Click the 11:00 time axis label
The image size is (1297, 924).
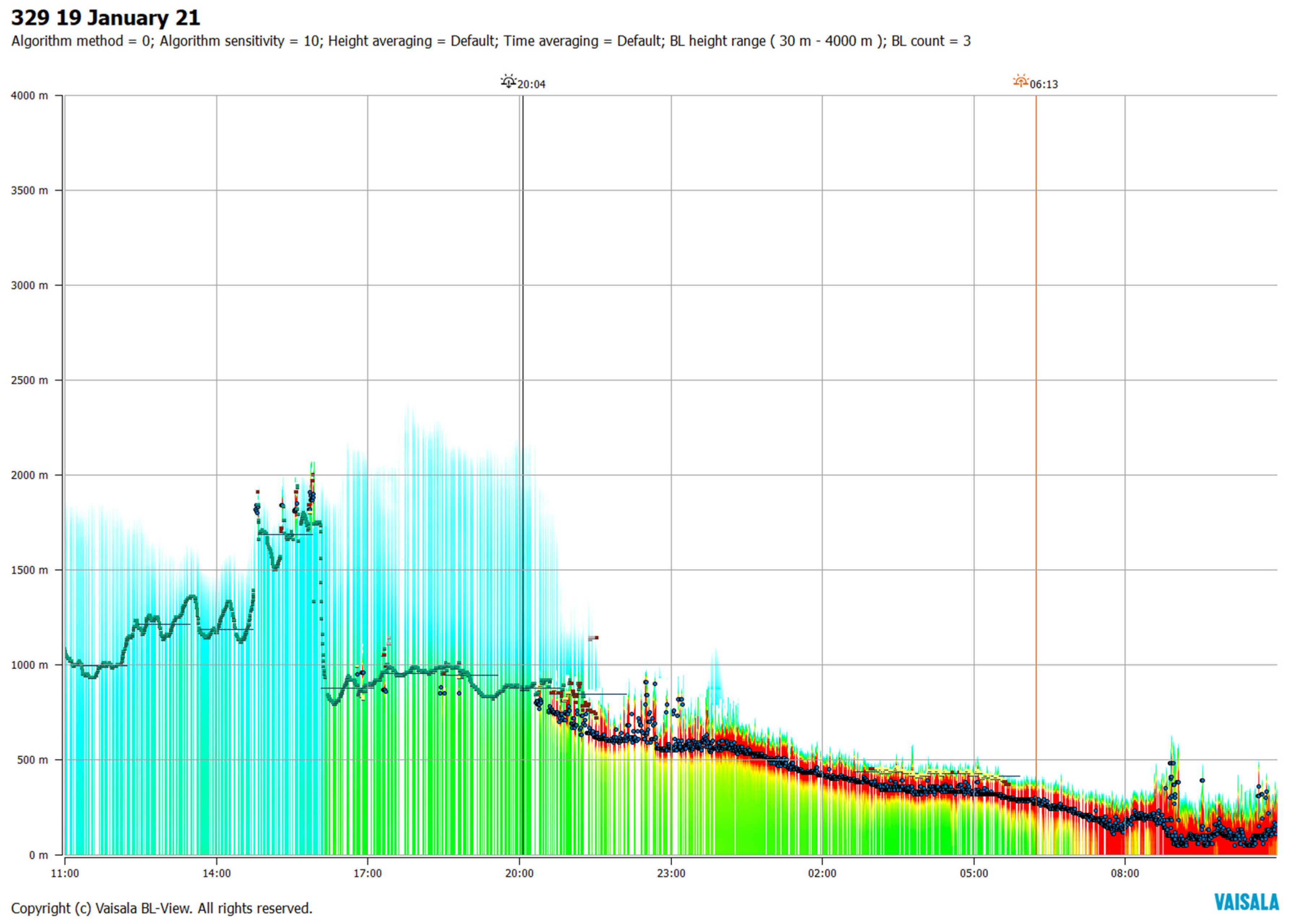[65, 873]
